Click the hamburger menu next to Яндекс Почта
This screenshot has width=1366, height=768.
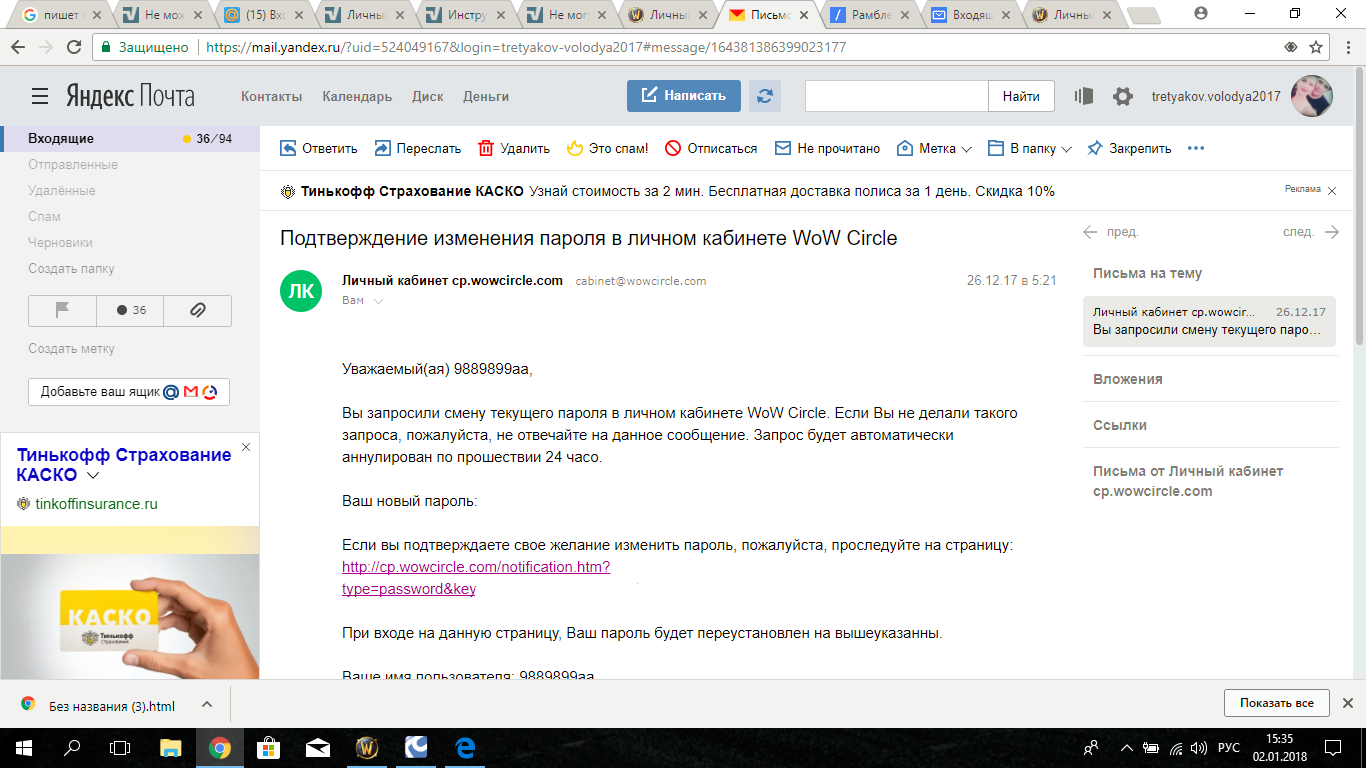click(x=40, y=96)
